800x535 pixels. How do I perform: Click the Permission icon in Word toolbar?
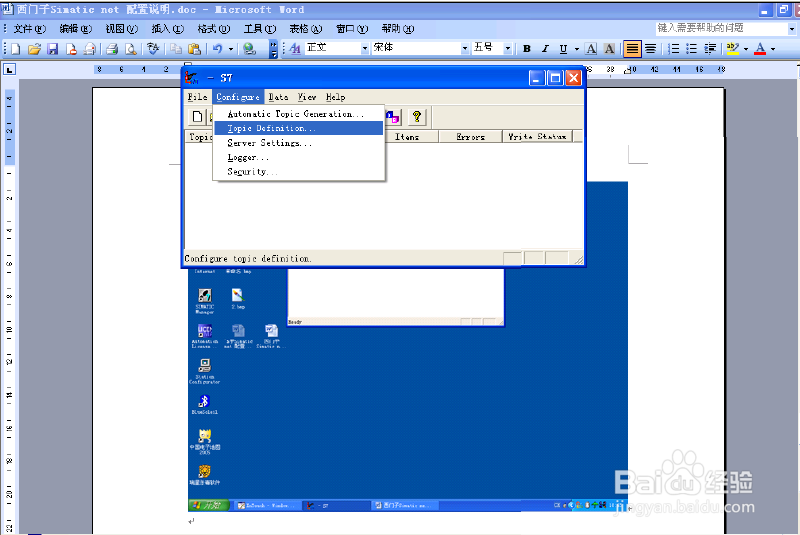71,49
